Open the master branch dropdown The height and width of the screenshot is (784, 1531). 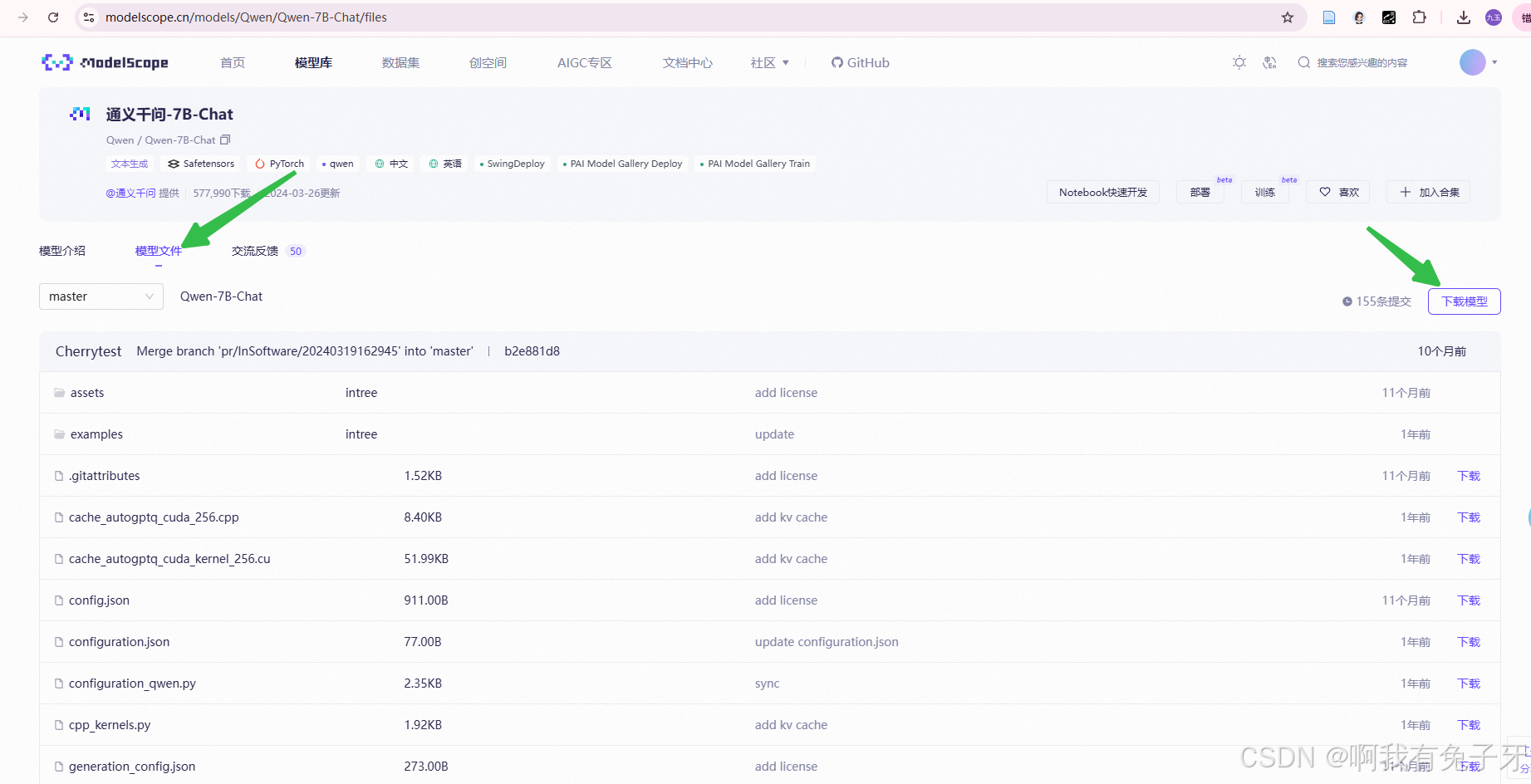[101, 296]
